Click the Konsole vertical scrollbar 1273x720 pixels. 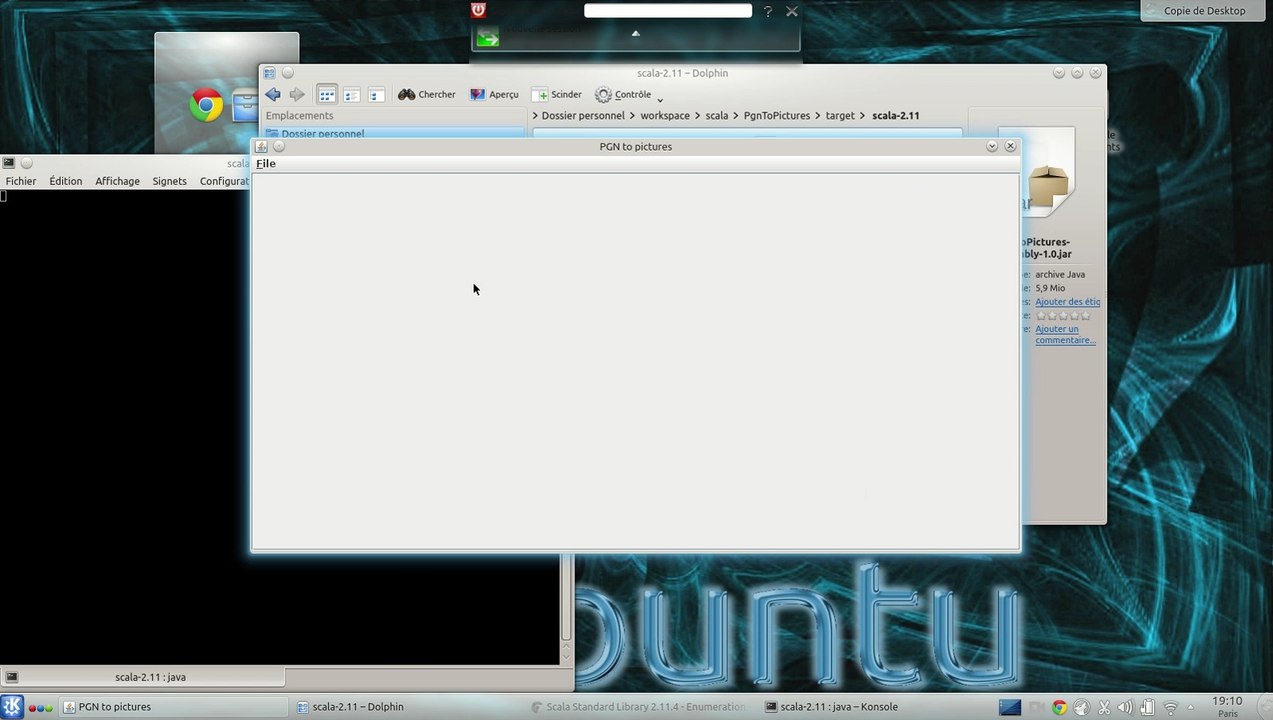pos(566,600)
